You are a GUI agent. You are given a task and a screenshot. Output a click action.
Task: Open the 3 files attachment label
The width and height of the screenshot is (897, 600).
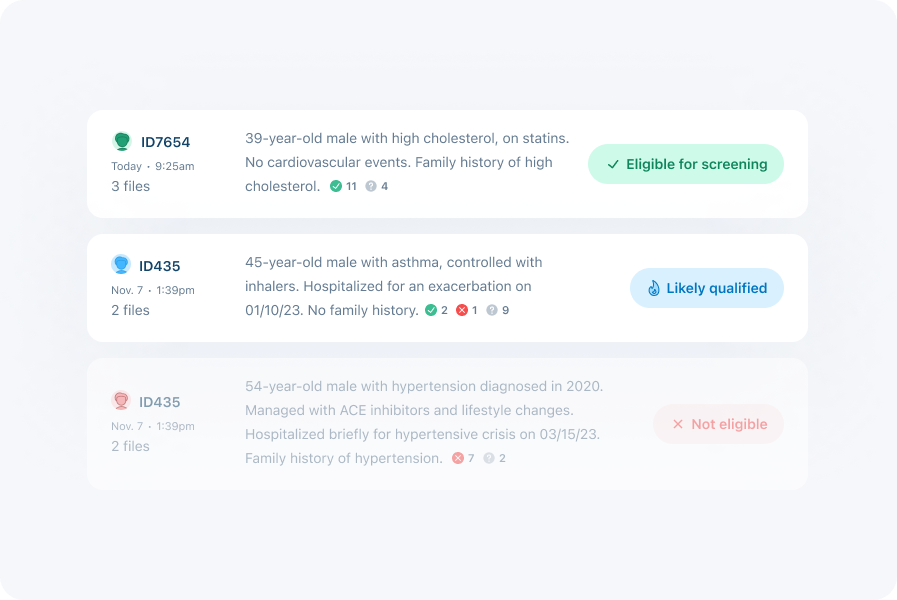point(130,186)
